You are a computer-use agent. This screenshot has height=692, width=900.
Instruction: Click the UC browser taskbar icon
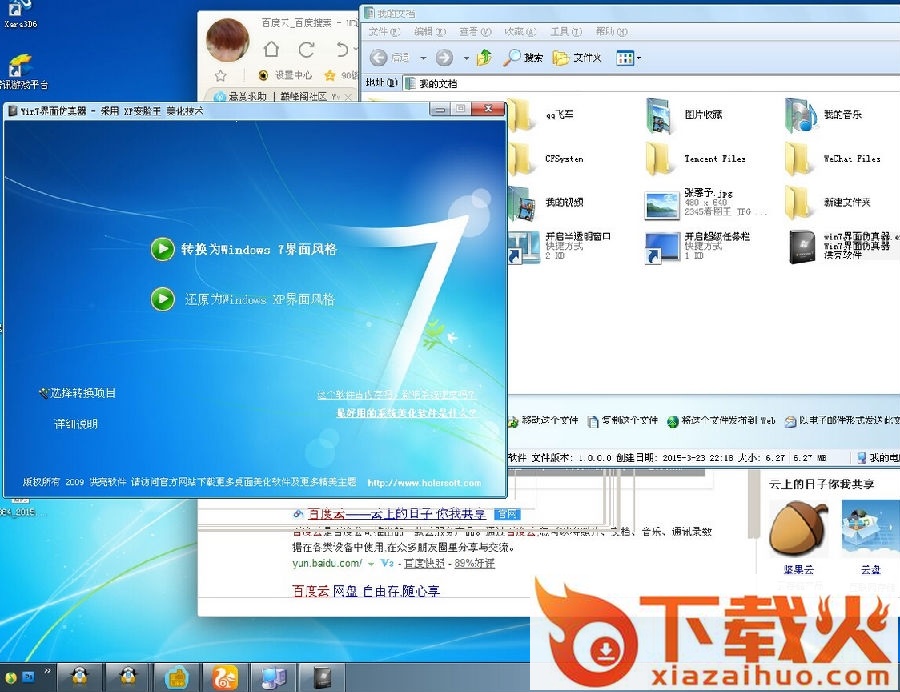point(224,677)
